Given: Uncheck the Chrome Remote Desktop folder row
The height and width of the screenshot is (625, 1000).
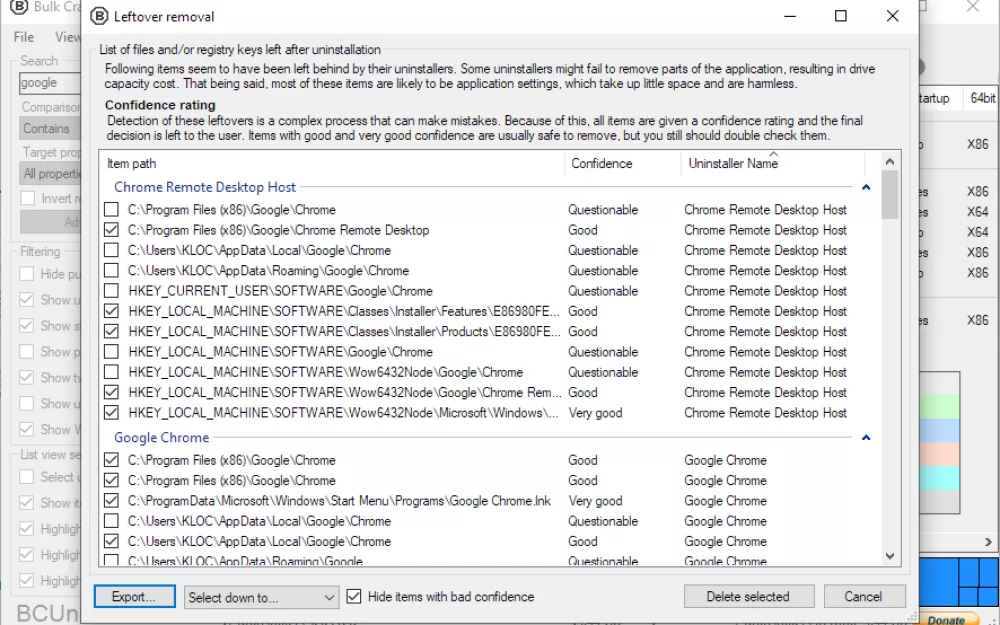Looking at the screenshot, I should point(112,230).
